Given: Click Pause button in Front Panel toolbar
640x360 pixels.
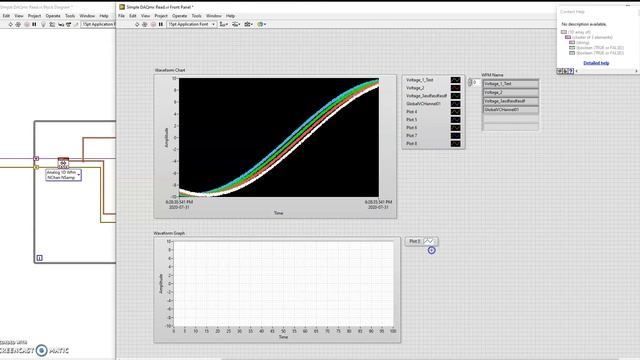Looking at the screenshot, I should (x=161, y=24).
